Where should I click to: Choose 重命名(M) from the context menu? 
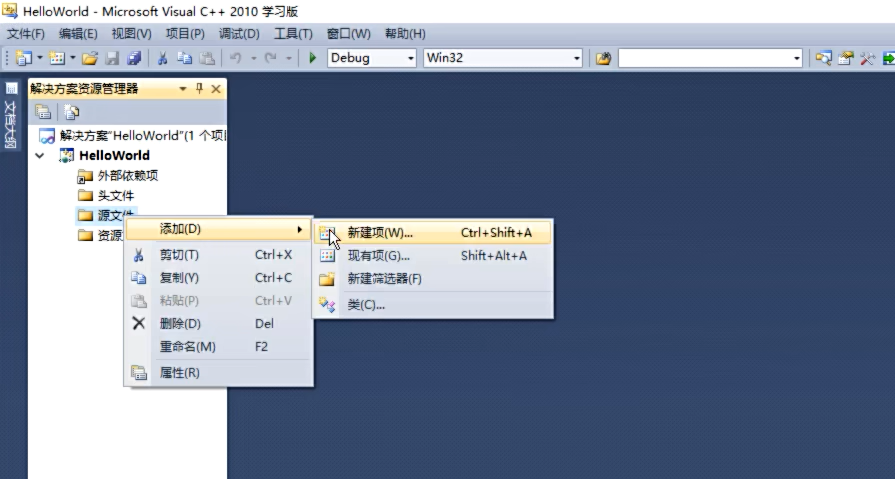point(219,347)
